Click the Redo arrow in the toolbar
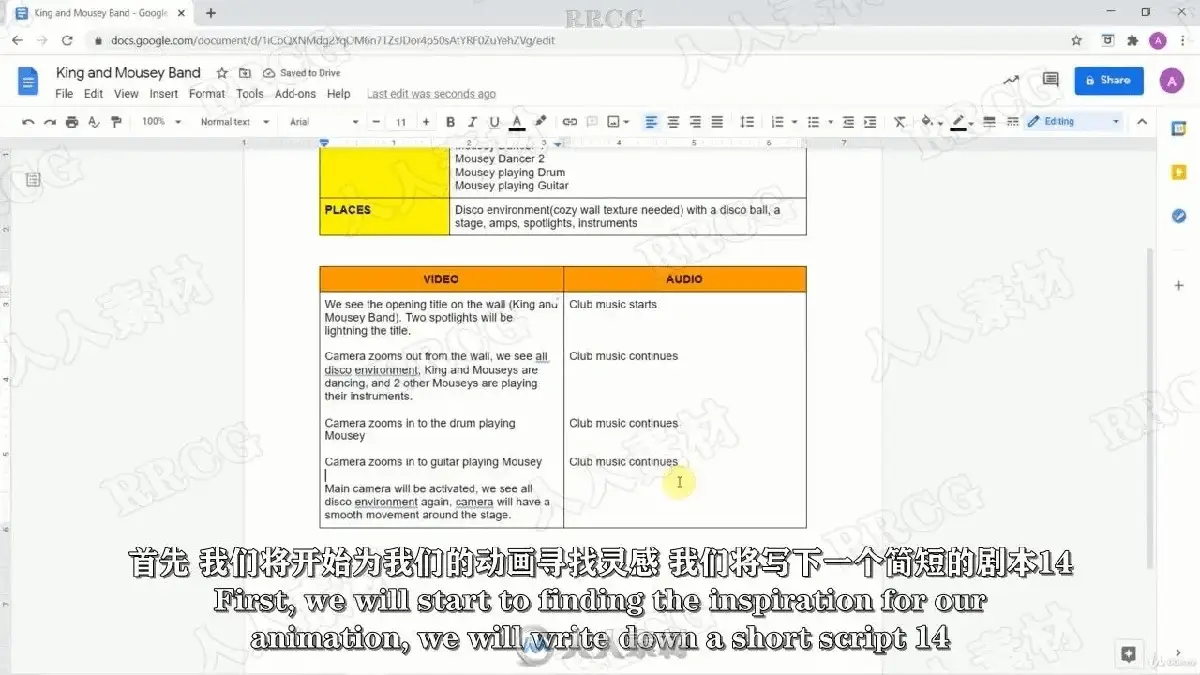Screen dimensions: 1200x675 coord(50,122)
